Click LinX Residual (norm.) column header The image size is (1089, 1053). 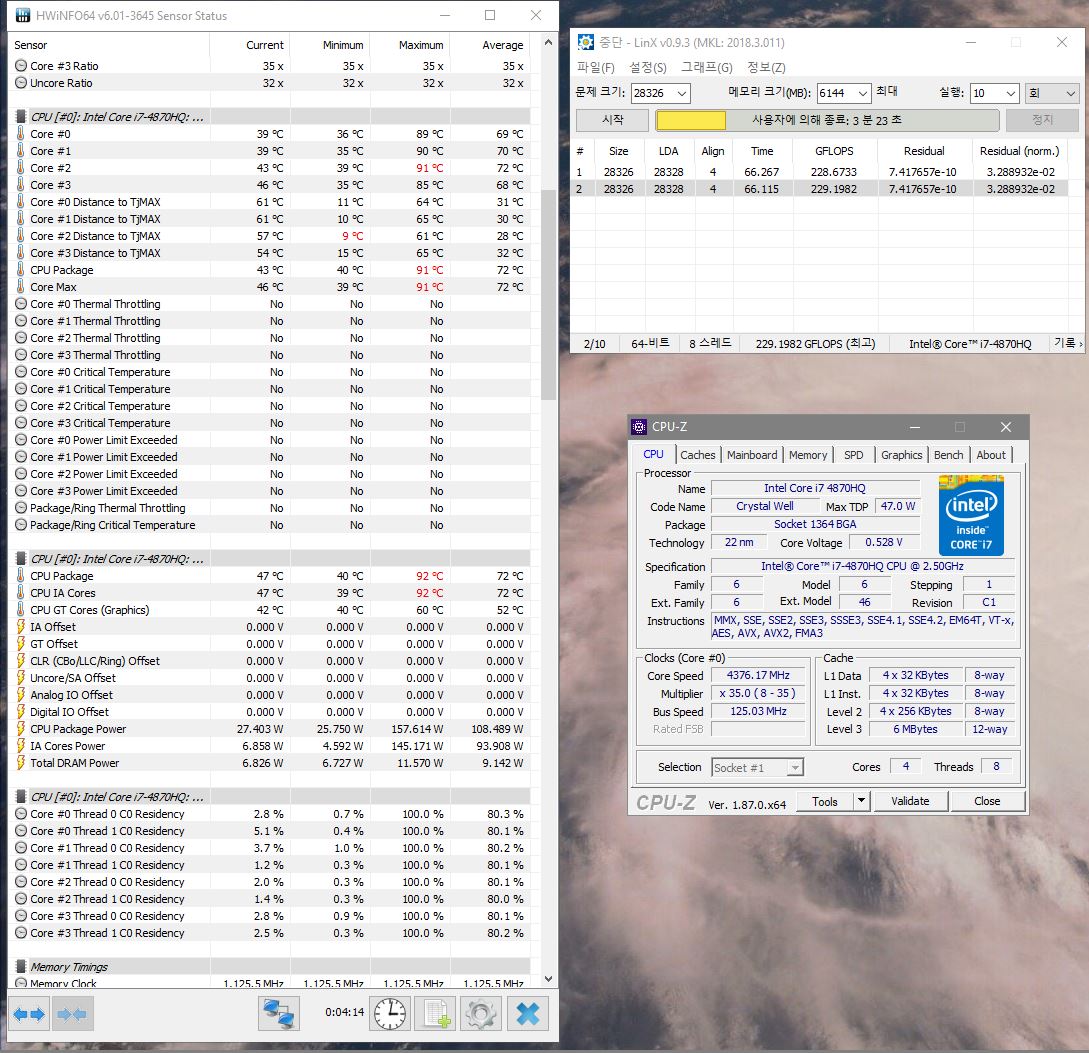pyautogui.click(x=1019, y=151)
